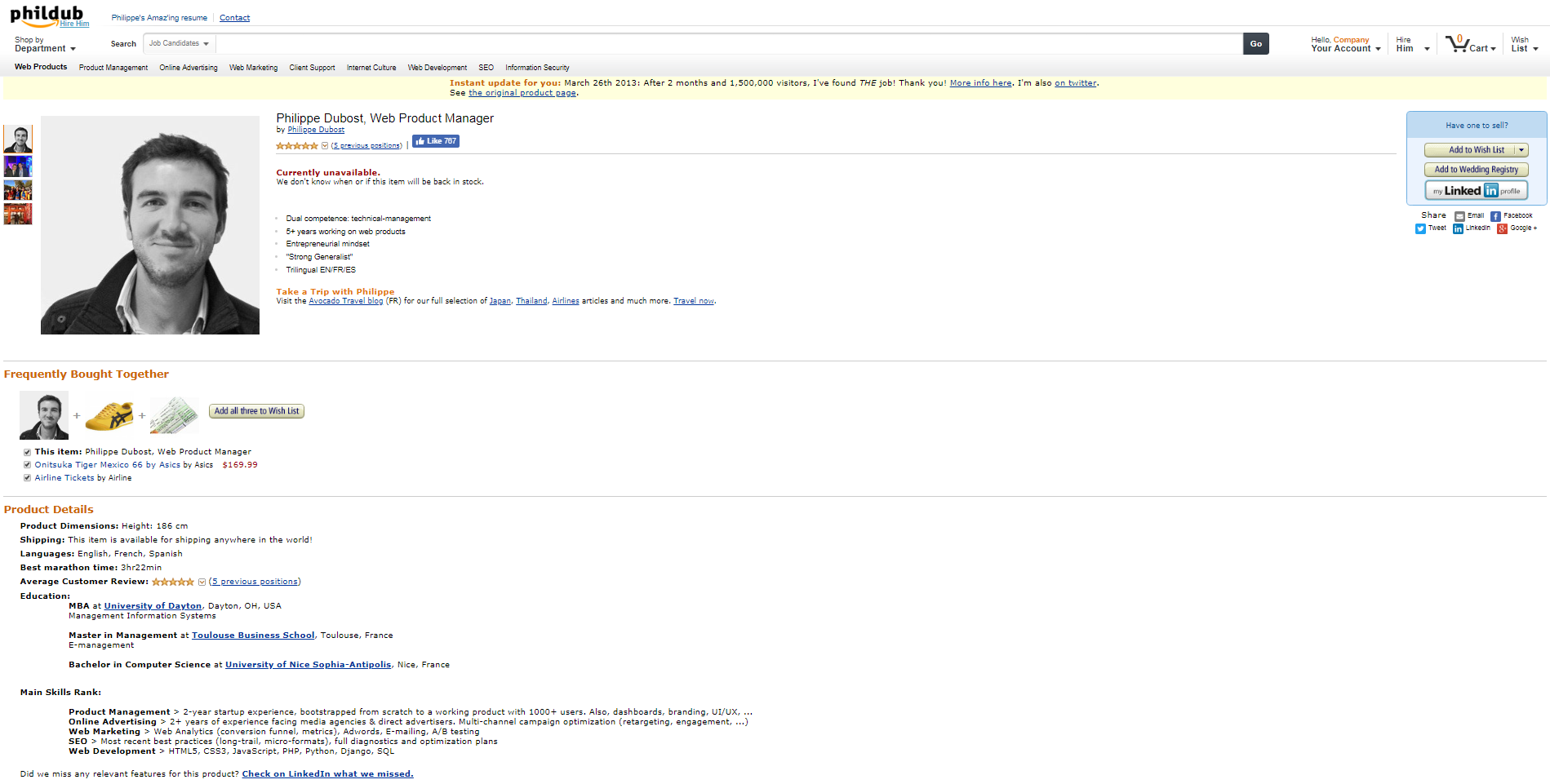
Task: Click the shopping cart icon
Action: [x=1457, y=43]
